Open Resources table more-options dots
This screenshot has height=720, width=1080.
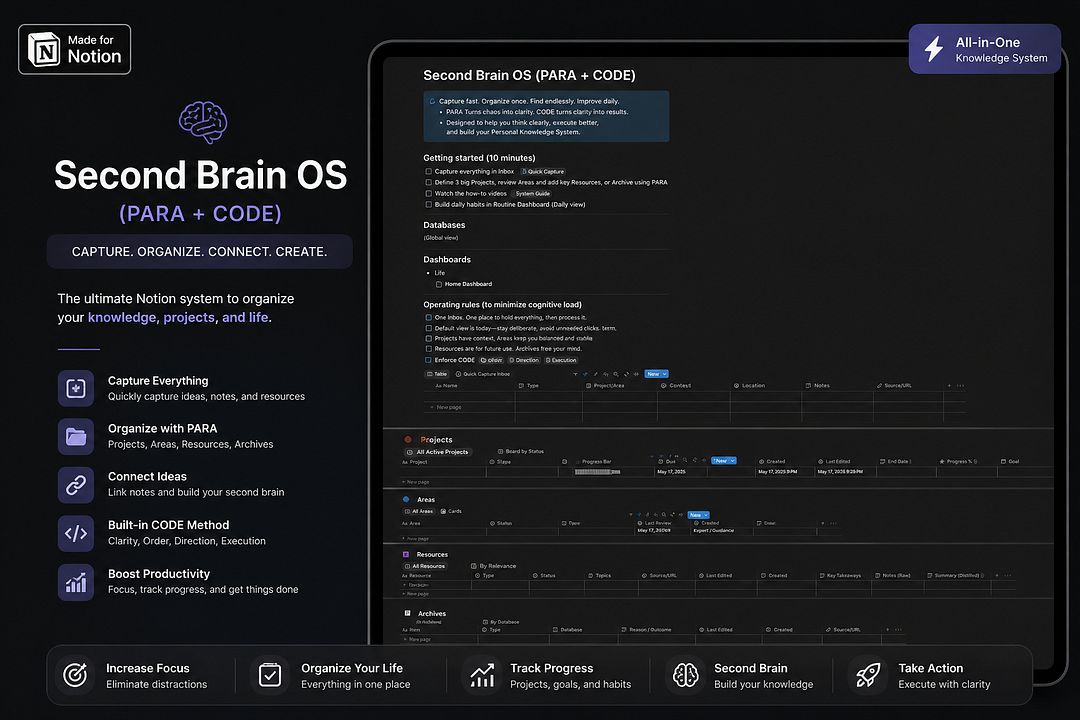click(x=1008, y=575)
